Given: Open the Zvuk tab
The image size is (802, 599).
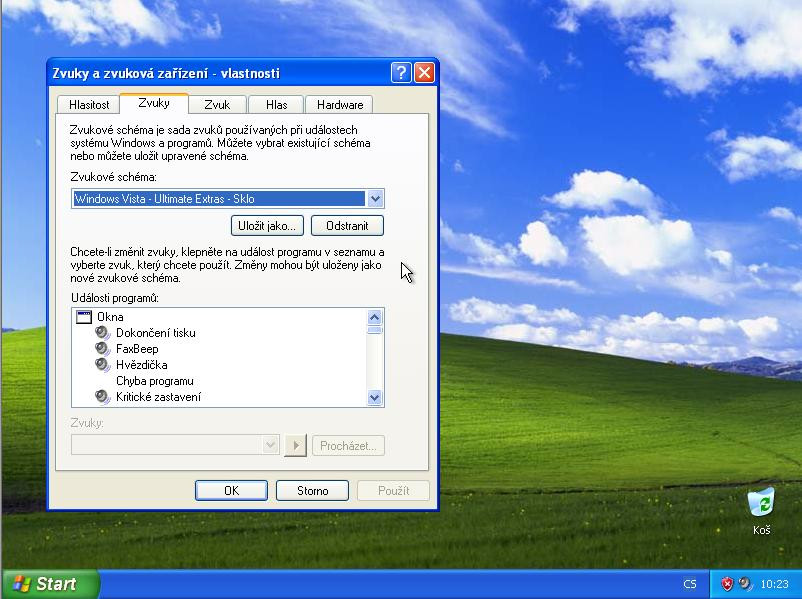Looking at the screenshot, I should tap(217, 105).
